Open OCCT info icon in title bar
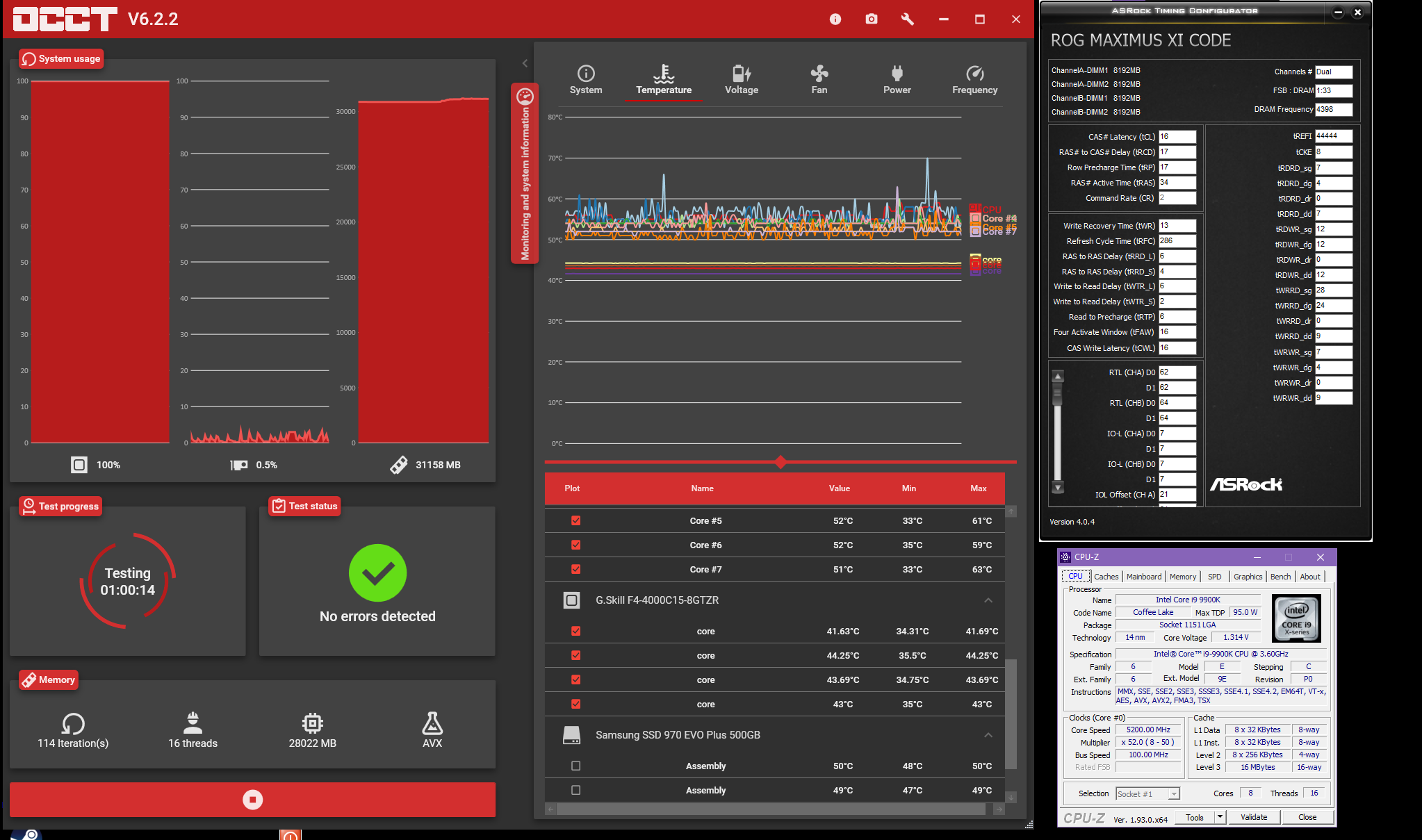Image resolution: width=1422 pixels, height=840 pixels. tap(835, 19)
